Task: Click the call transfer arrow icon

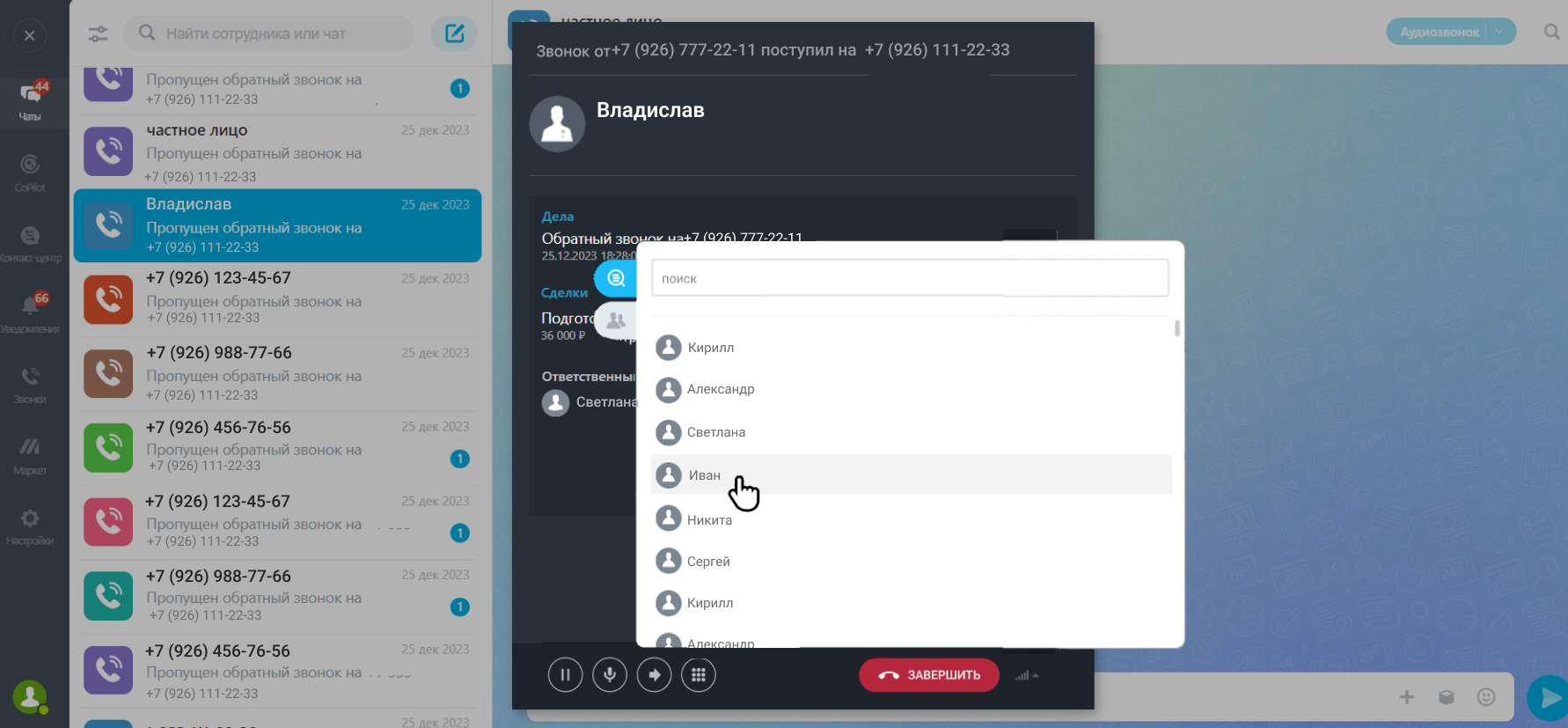Action: point(654,675)
